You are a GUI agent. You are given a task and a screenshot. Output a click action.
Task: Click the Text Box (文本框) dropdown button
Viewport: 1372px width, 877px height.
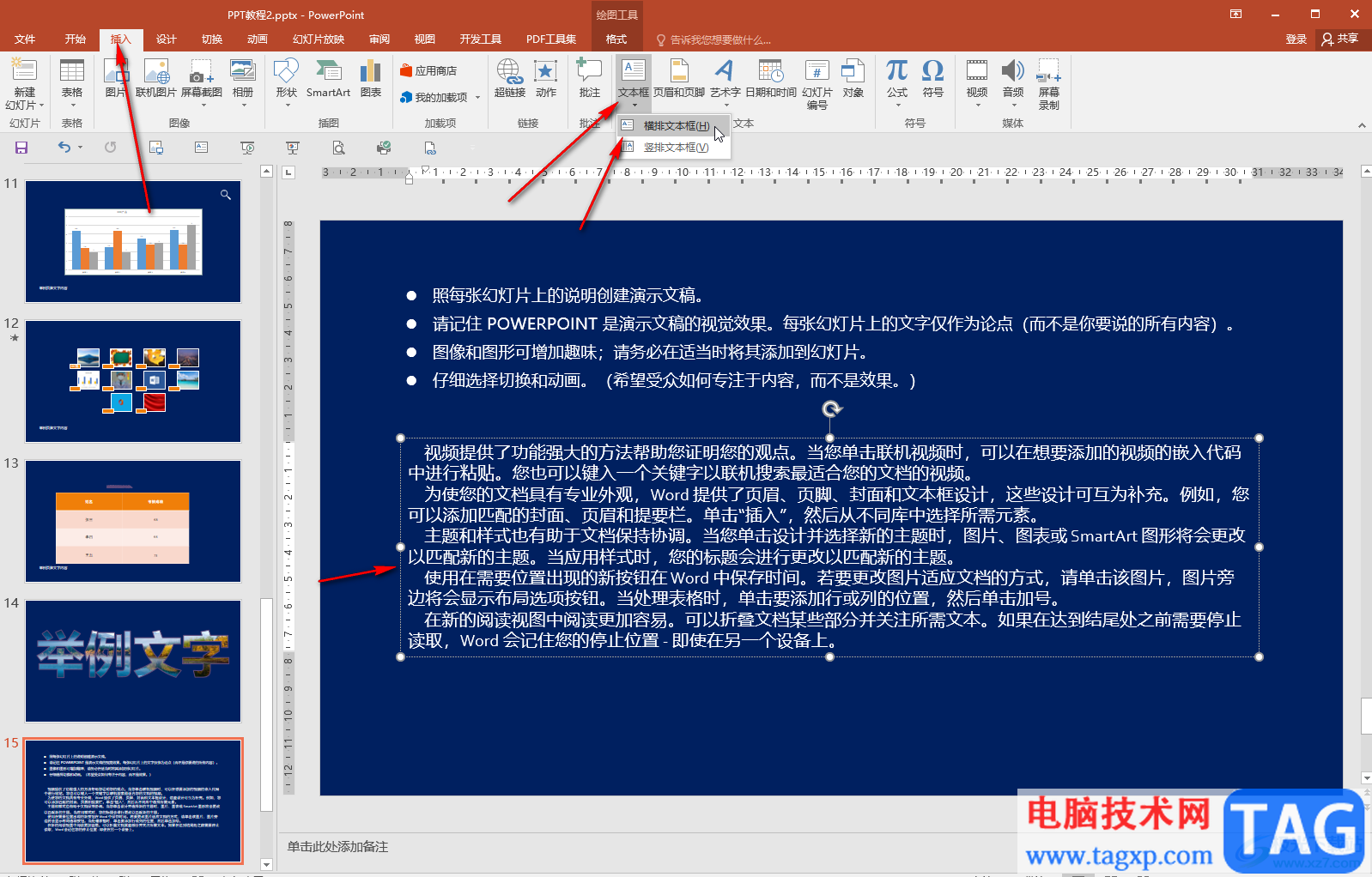[x=634, y=83]
